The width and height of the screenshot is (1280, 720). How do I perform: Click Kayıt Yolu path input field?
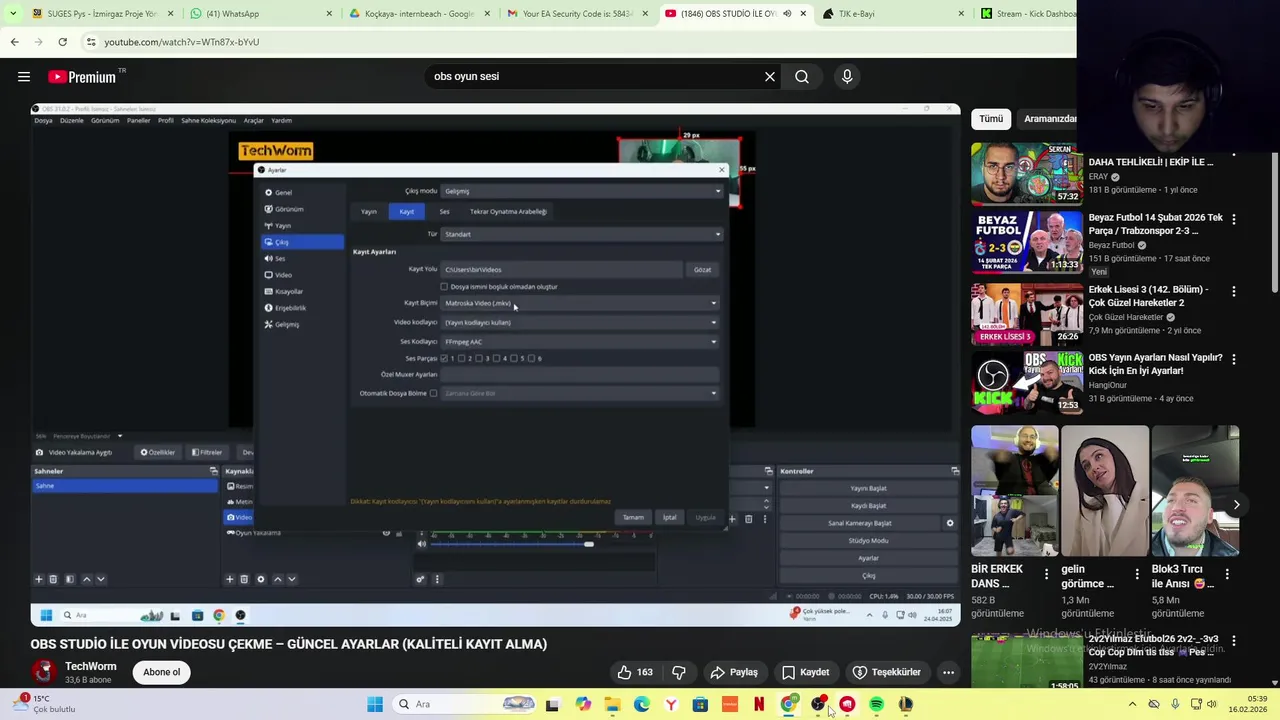pyautogui.click(x=562, y=270)
